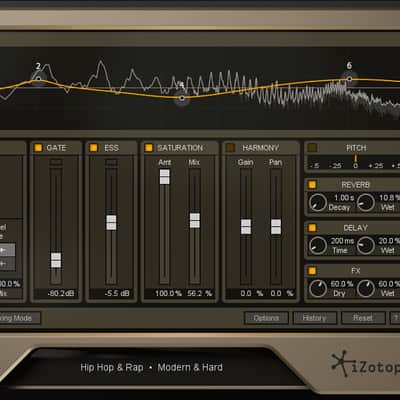Enable the HARMONY module
400x400 pixels.
[230, 148]
